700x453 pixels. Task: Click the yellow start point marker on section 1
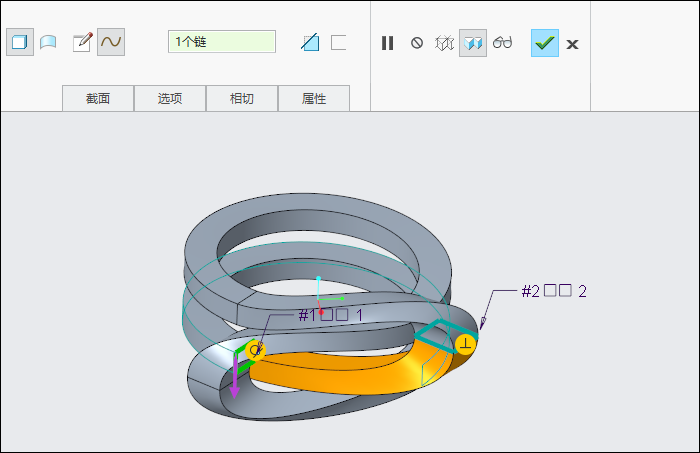[255, 351]
